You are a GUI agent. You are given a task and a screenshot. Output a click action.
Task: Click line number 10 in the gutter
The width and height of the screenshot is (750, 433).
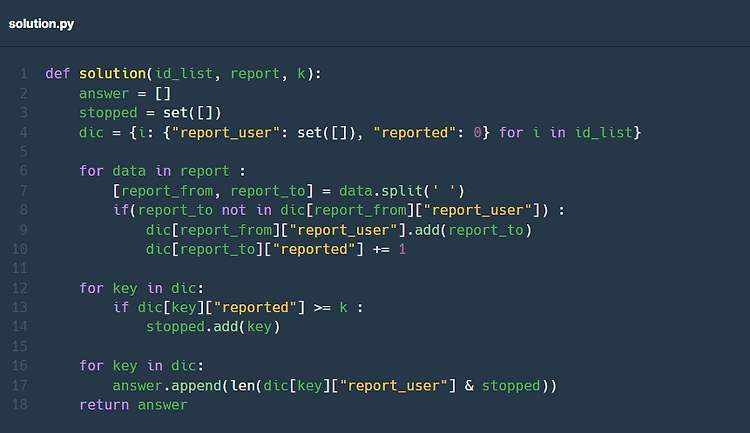(x=20, y=249)
